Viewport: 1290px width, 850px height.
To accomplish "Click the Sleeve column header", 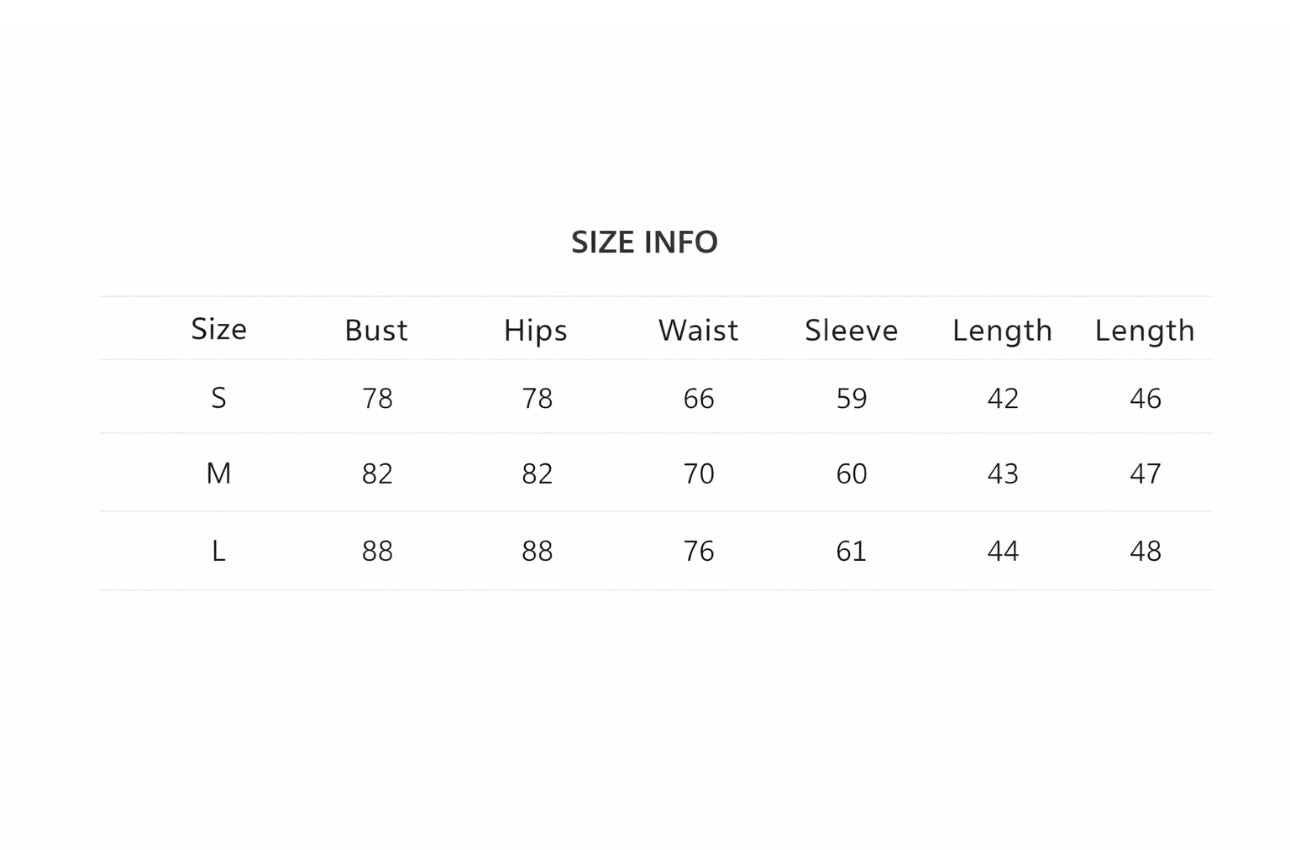I will pos(851,330).
